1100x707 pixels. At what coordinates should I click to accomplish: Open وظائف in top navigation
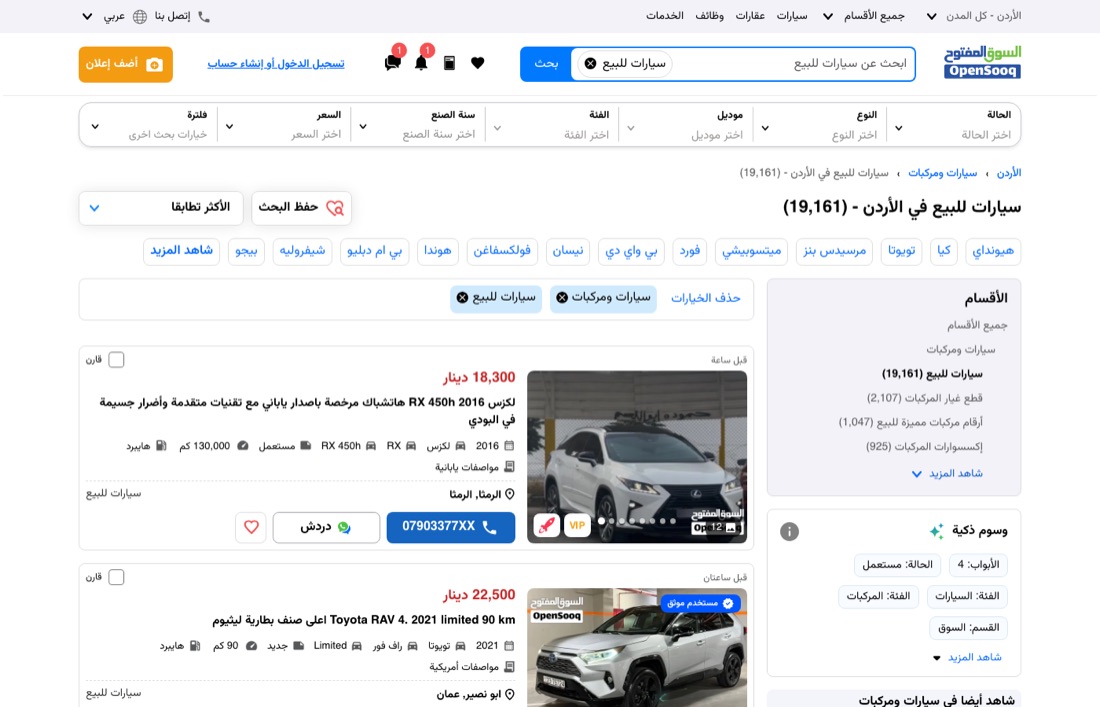tap(709, 16)
